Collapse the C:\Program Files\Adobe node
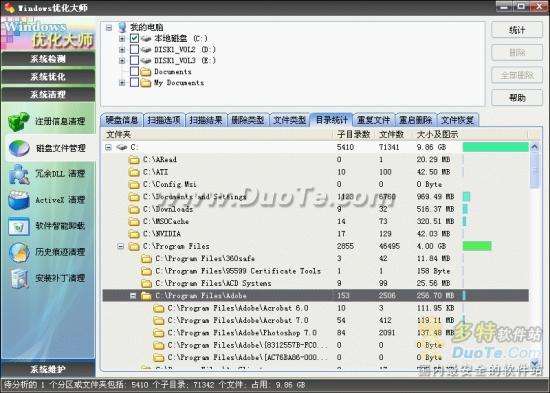550x393 pixels. click(133, 296)
